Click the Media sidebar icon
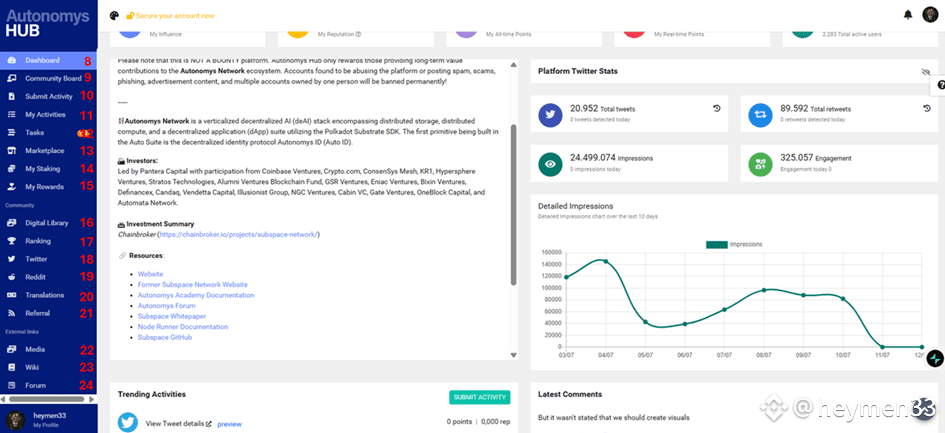Viewport: 945px width, 433px height. tap(11, 349)
